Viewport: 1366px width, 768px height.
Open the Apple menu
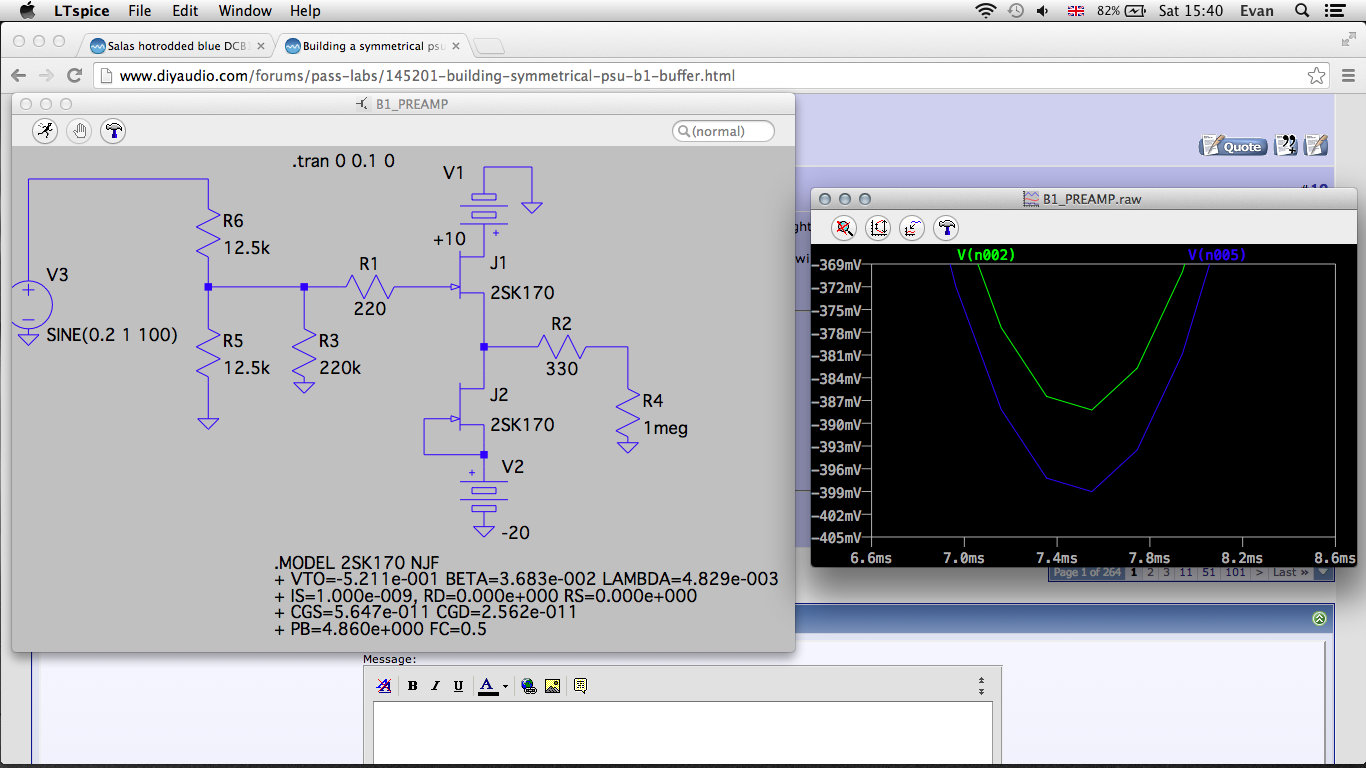(27, 11)
